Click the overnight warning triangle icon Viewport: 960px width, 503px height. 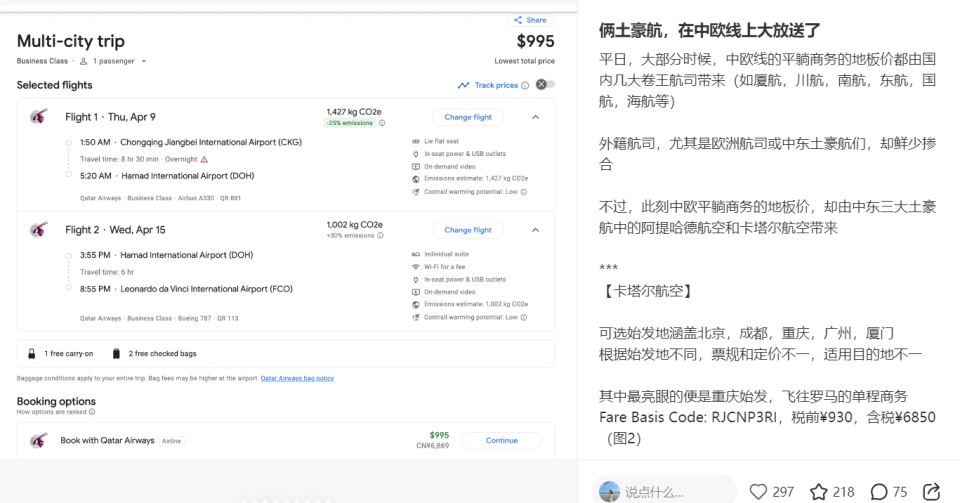204,159
